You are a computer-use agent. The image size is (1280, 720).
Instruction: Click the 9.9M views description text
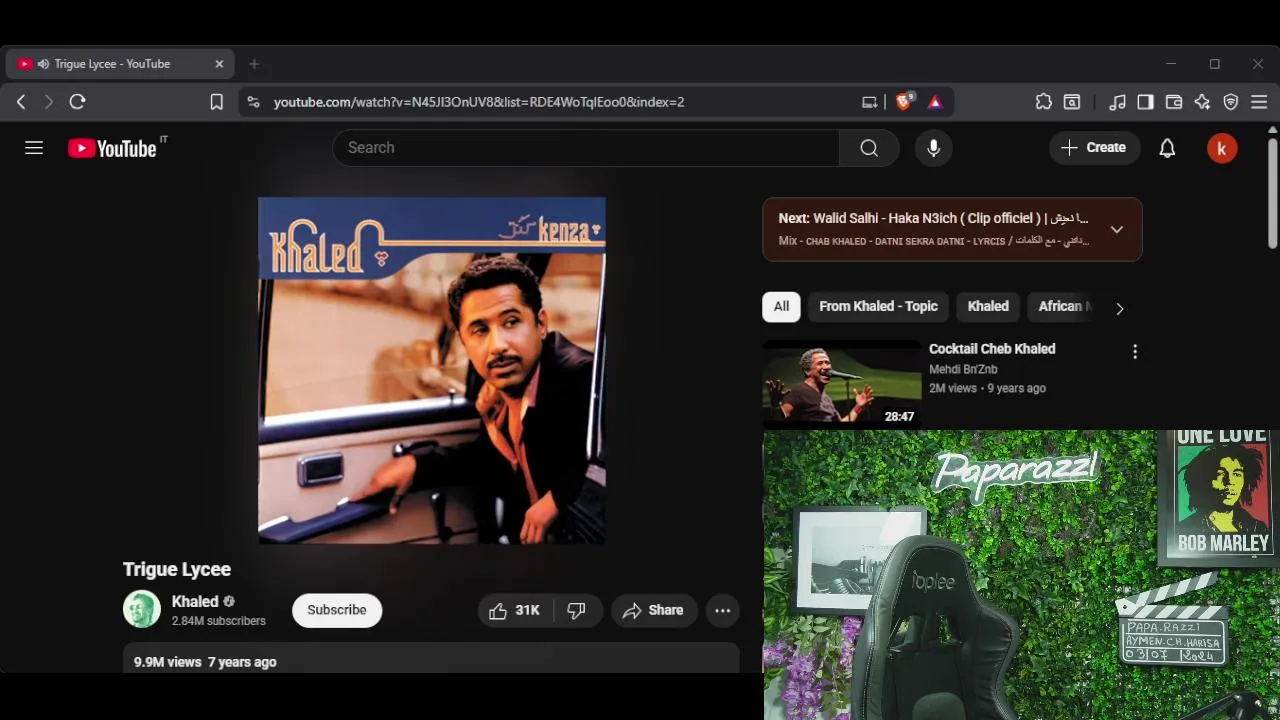click(x=205, y=662)
